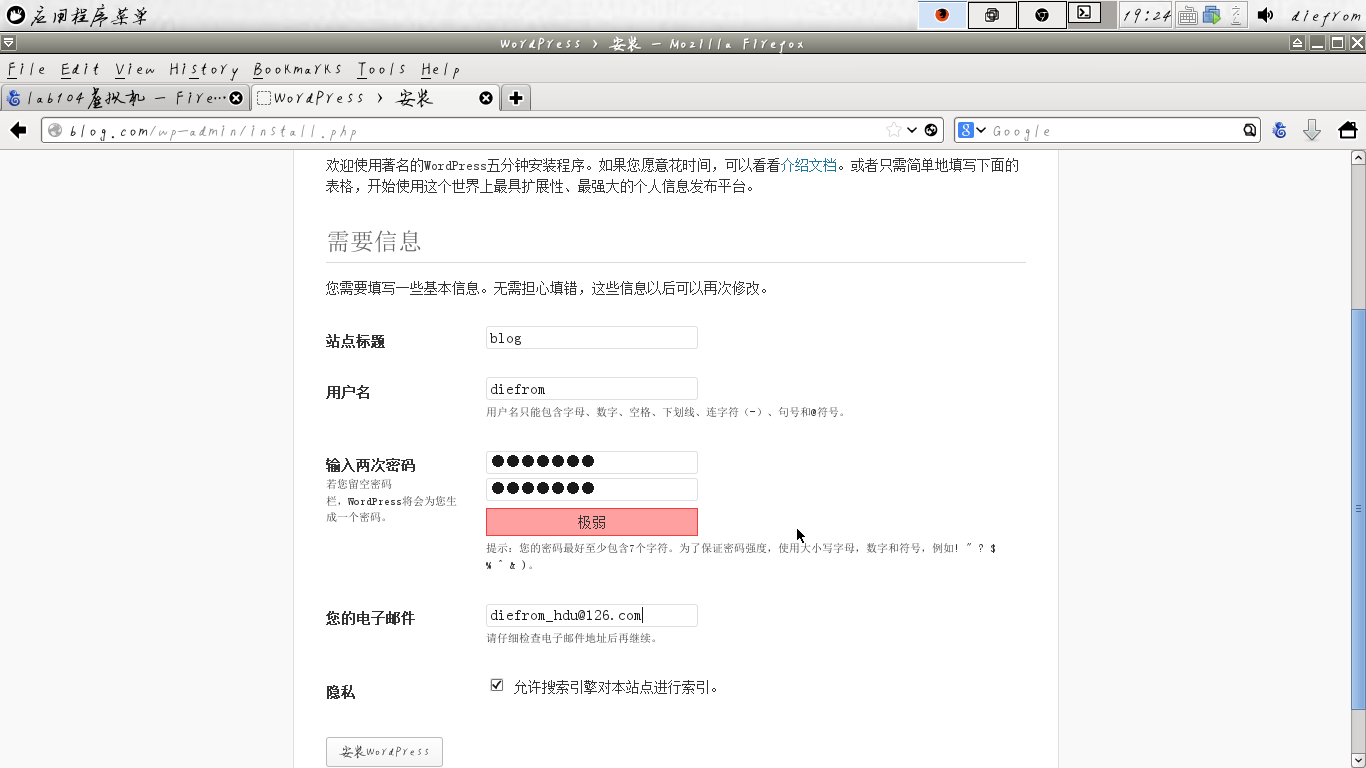Go back with the back arrow
The image size is (1366, 768).
pyautogui.click(x=18, y=130)
